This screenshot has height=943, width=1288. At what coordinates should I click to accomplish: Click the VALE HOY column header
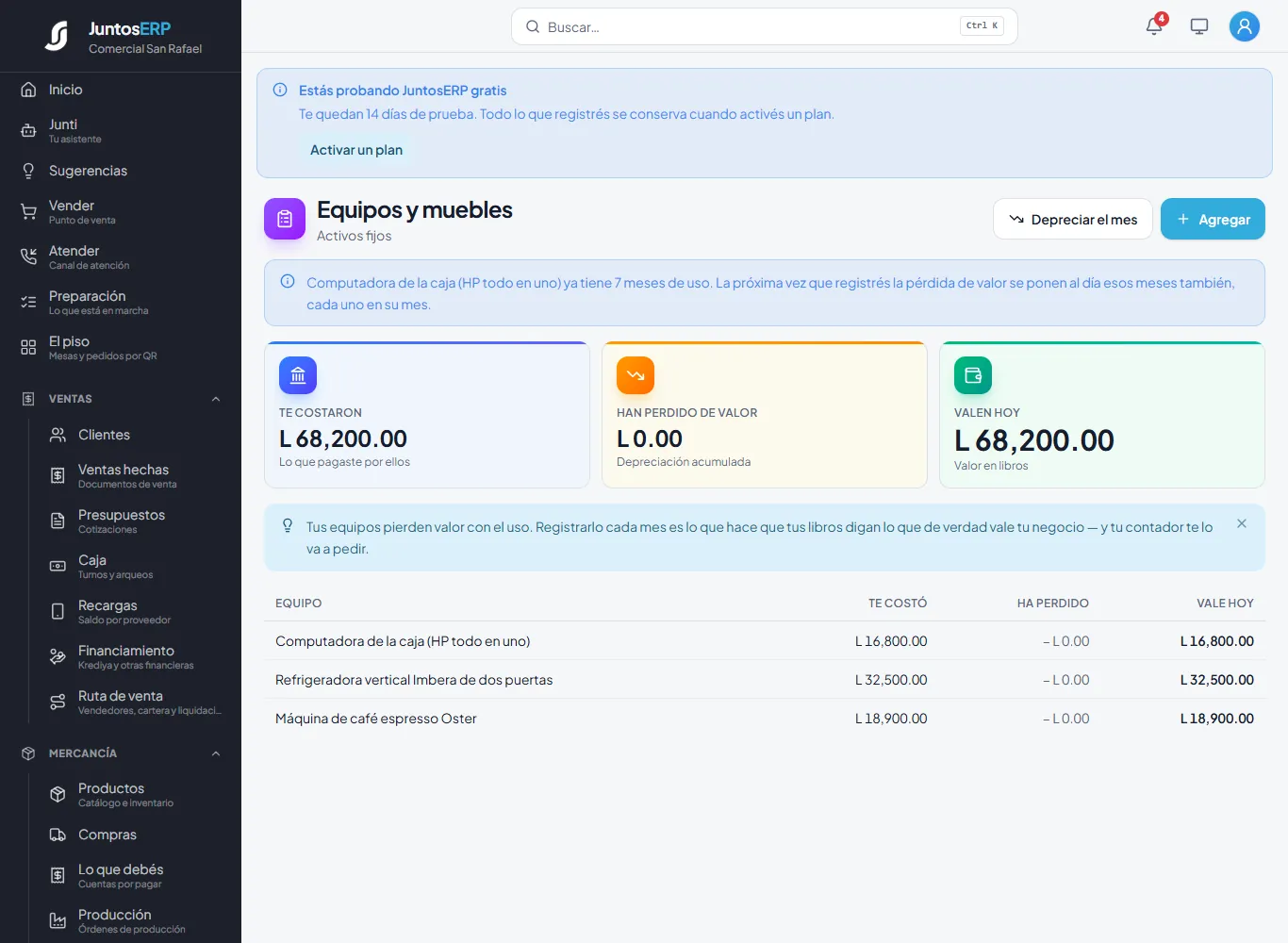(x=1225, y=604)
